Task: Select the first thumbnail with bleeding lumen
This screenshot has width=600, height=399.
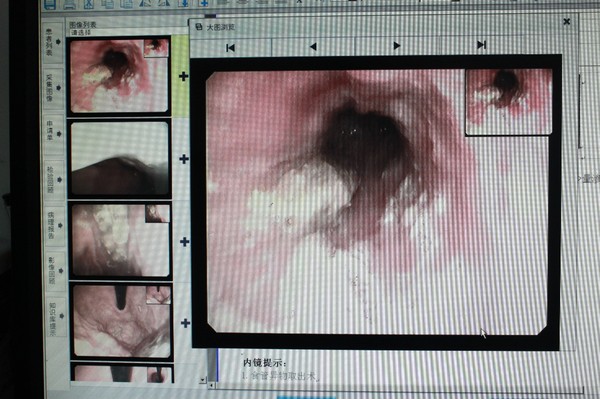Action: [x=119, y=76]
